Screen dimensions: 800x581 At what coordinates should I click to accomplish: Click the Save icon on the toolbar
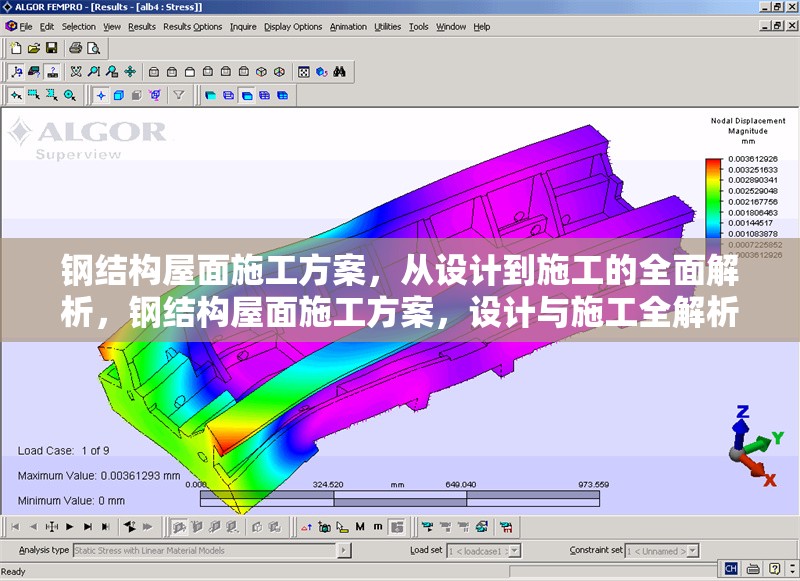[51, 47]
